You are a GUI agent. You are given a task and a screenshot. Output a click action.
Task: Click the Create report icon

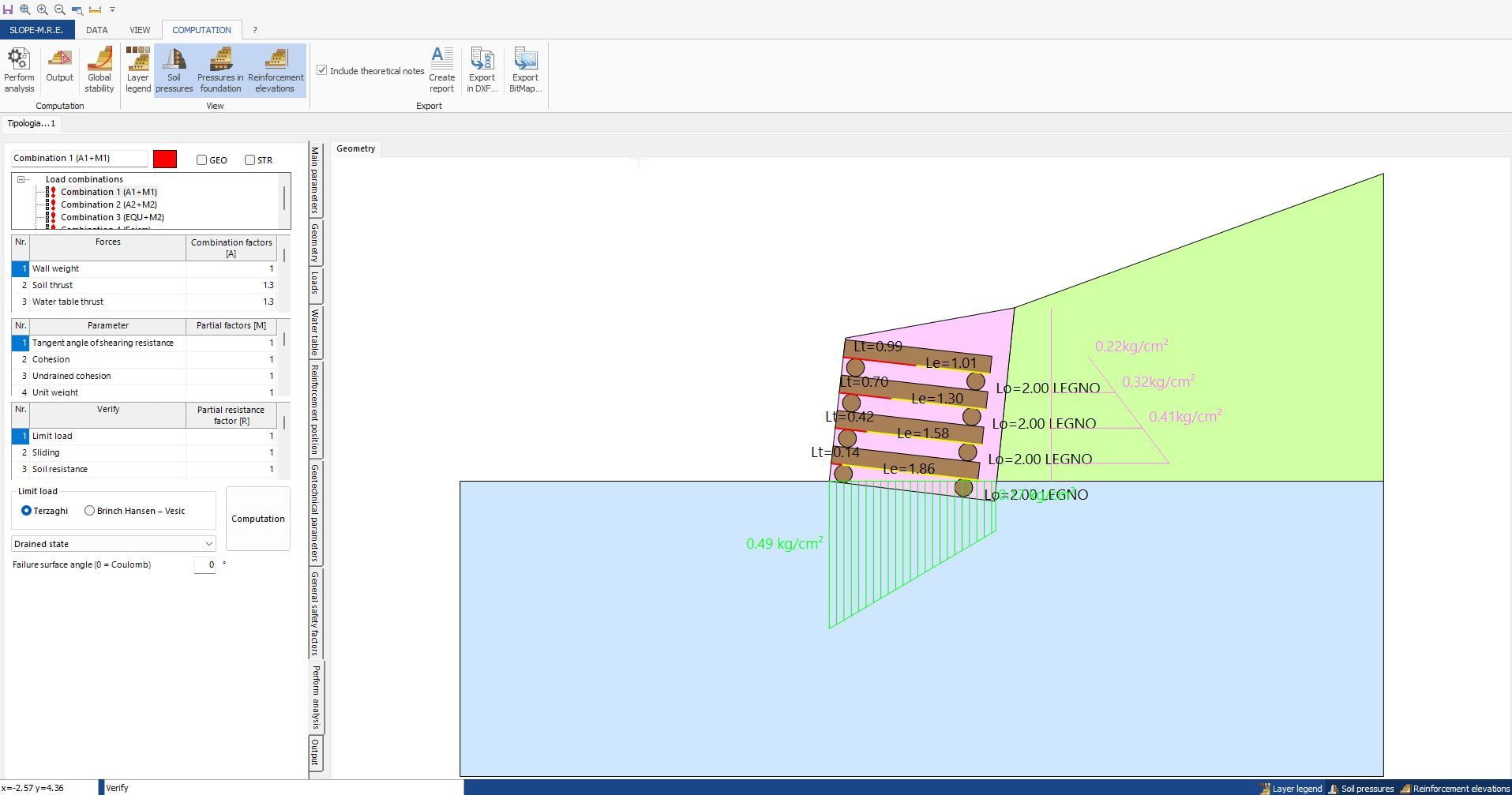click(441, 69)
